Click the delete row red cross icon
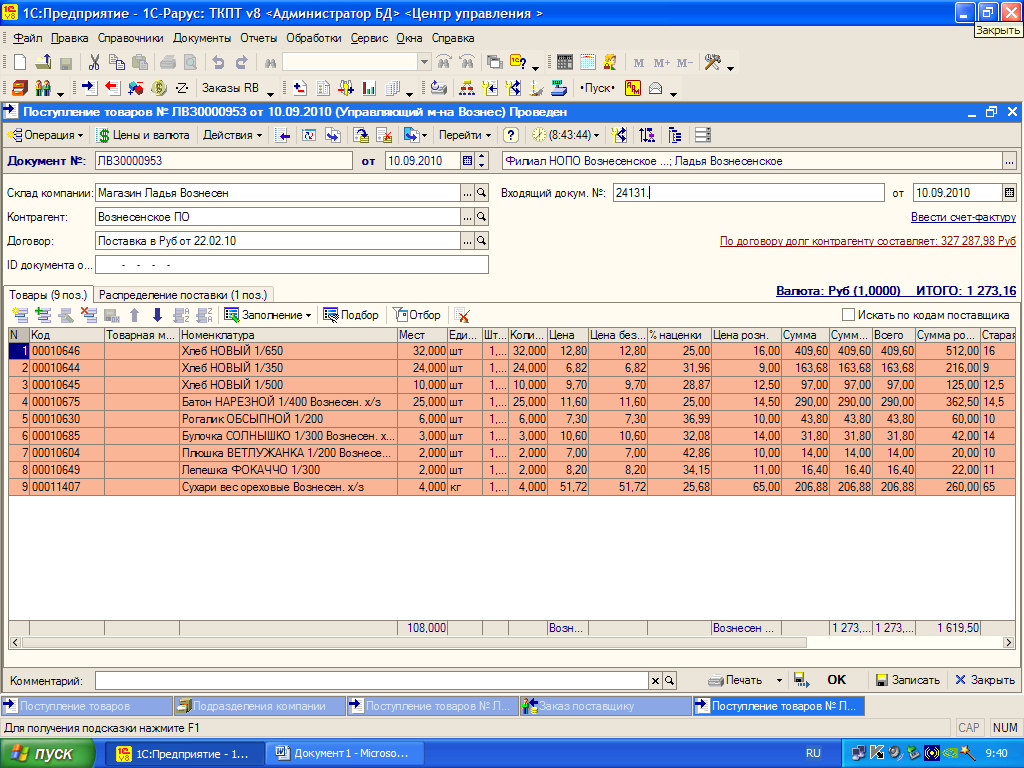The image size is (1024, 768). (x=88, y=315)
